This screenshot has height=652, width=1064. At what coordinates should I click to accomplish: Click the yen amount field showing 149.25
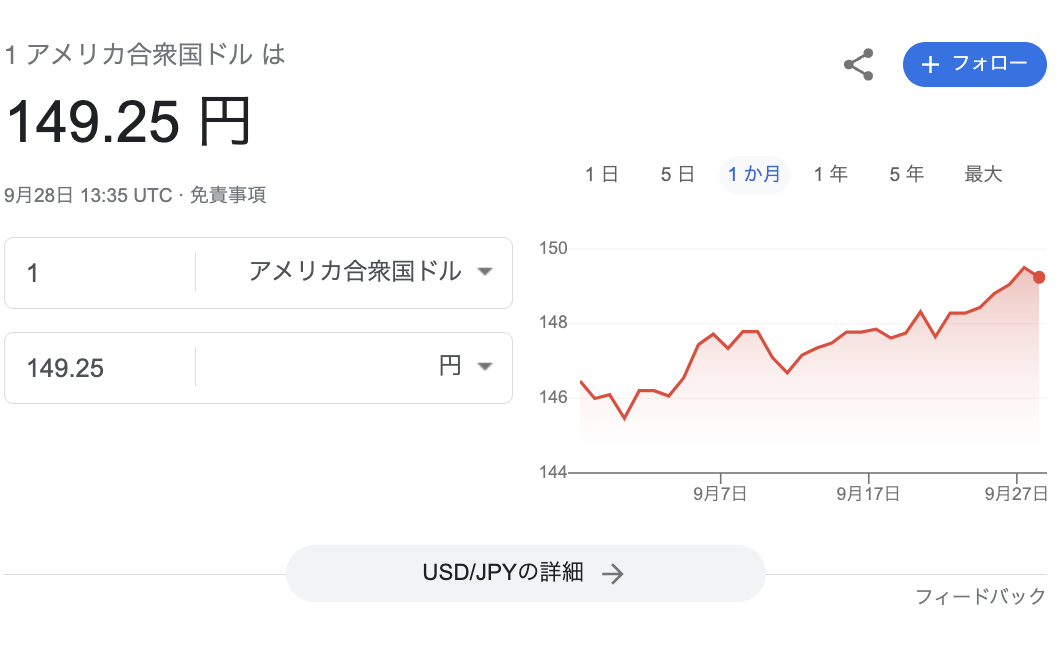[x=100, y=368]
